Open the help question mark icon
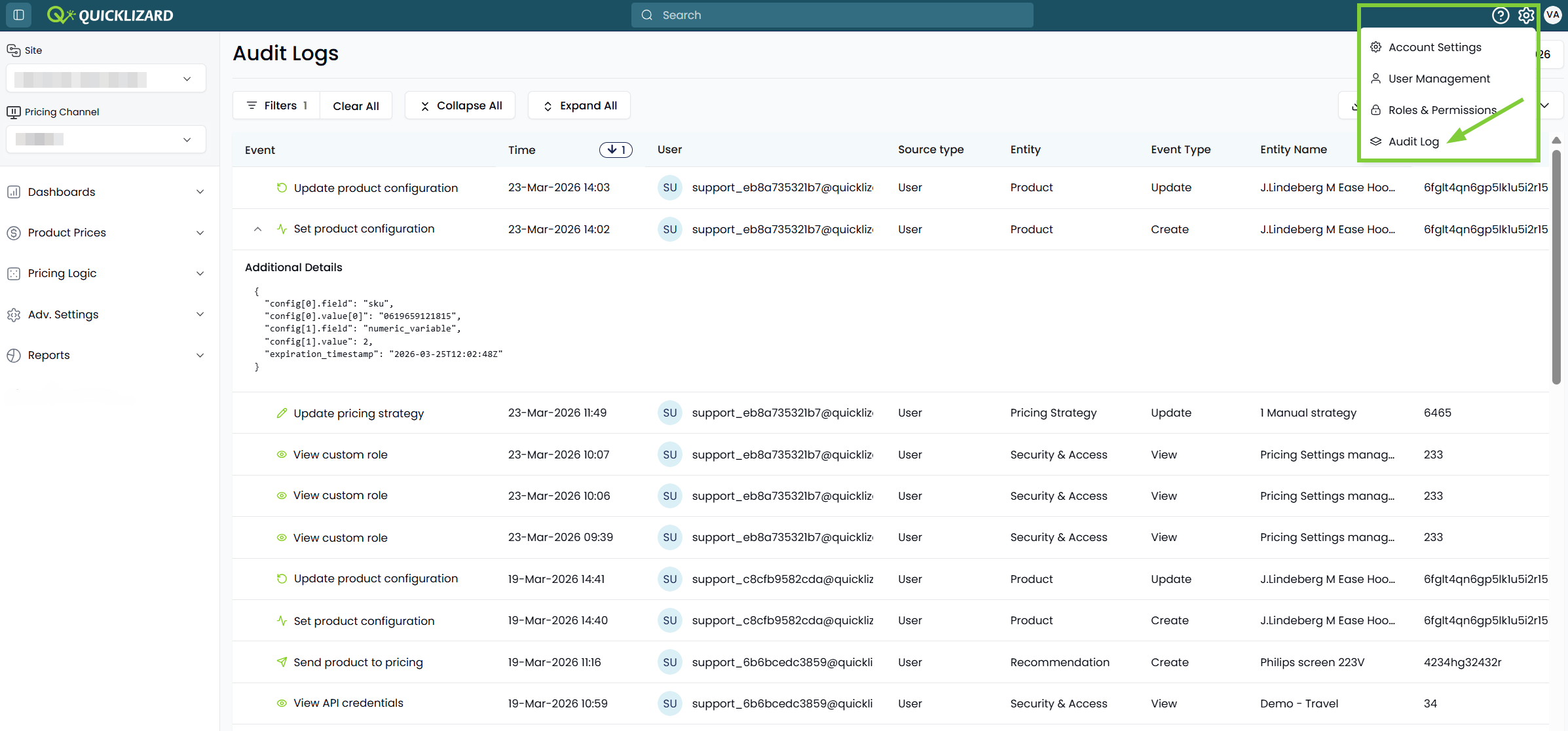Viewport: 1568px width, 731px height. pos(1501,15)
